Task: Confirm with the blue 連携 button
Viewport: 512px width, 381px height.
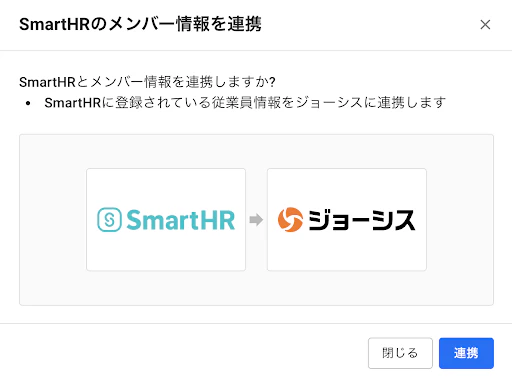Action: click(466, 353)
